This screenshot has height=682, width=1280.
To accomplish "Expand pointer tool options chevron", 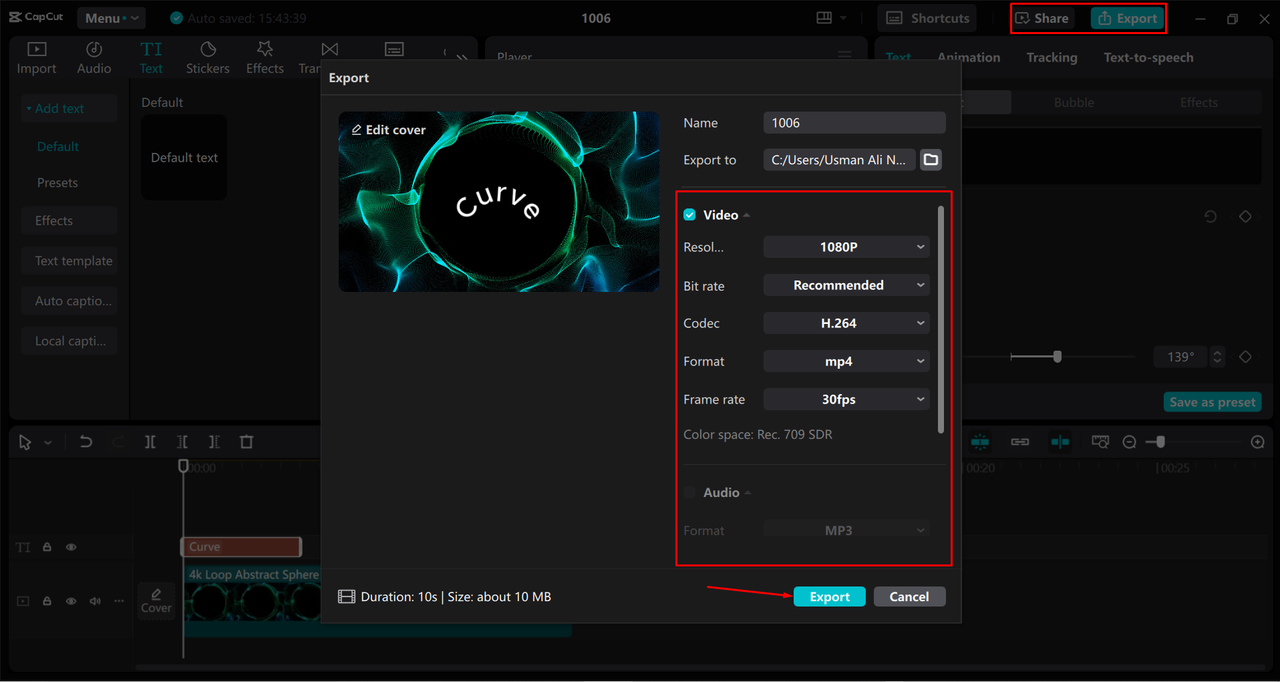I will point(47,442).
